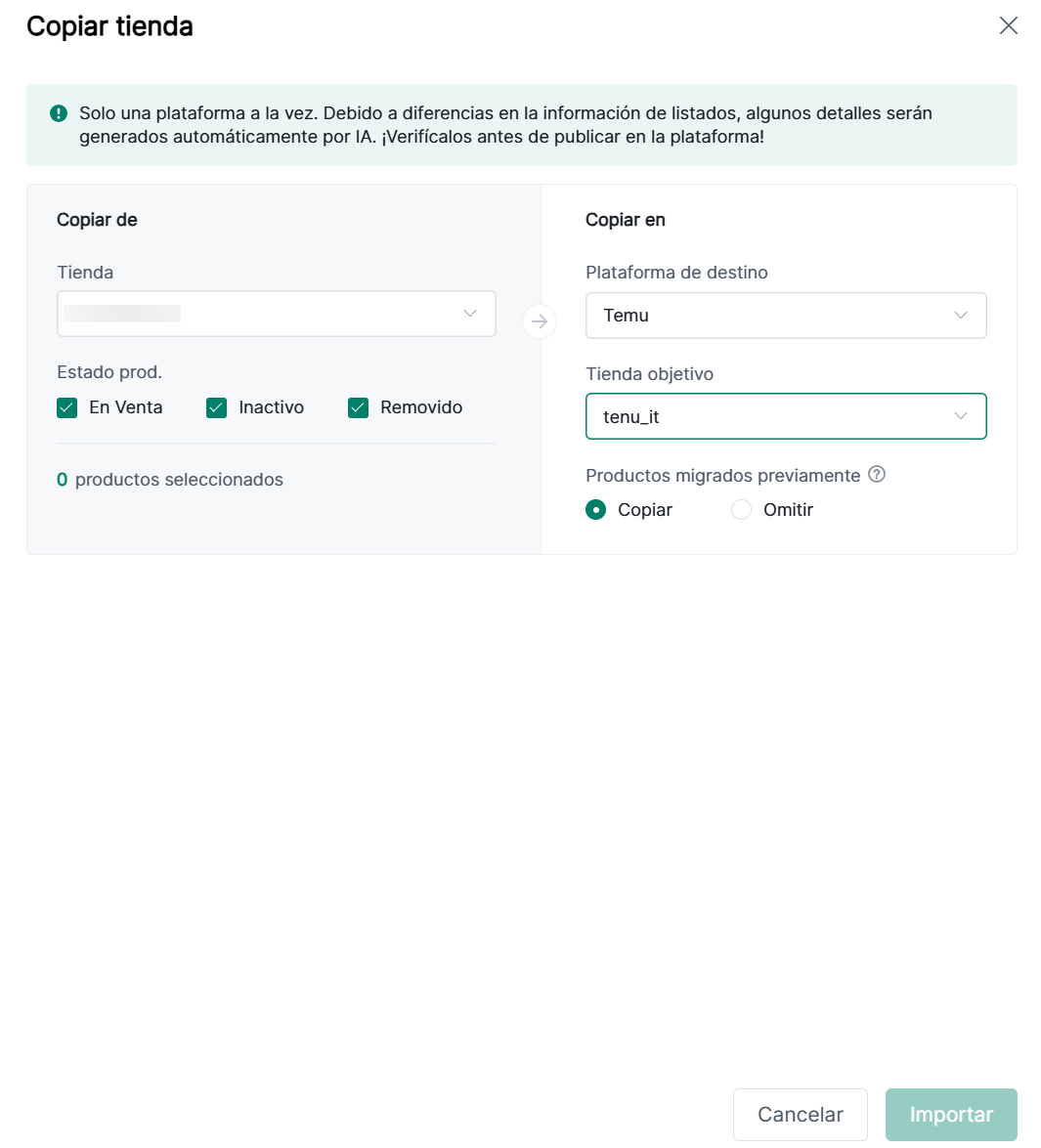
Task: Open the Tienda source store dropdown
Action: [276, 314]
